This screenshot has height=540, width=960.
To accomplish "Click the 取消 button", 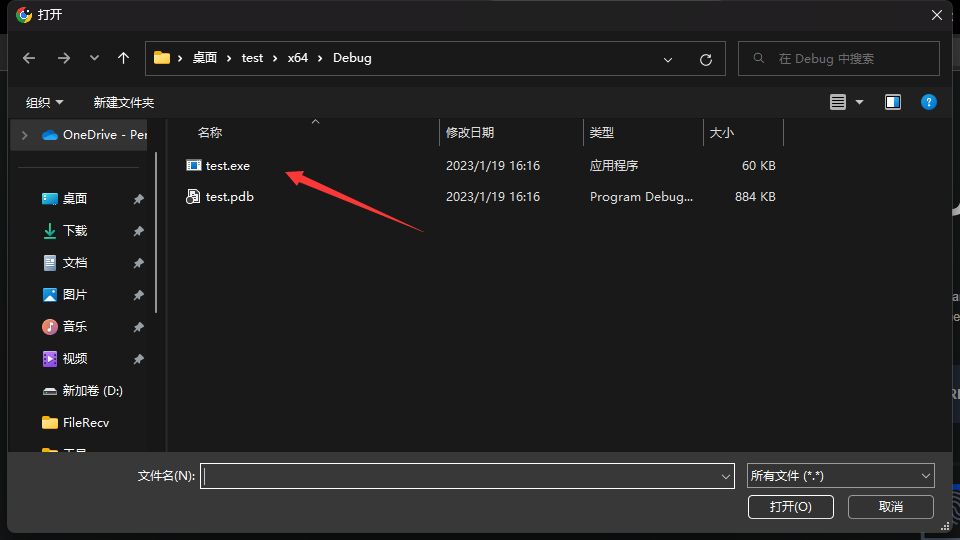I will tap(891, 507).
